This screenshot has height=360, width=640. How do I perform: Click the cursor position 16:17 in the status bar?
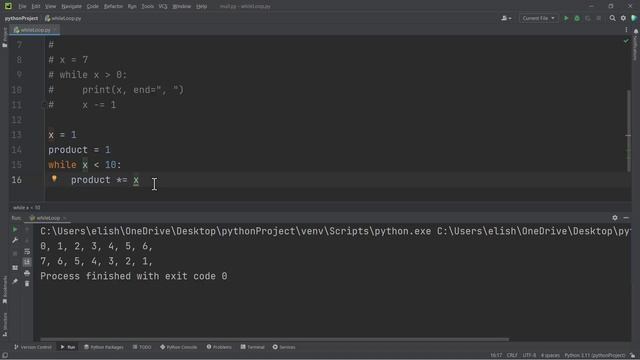click(496, 356)
